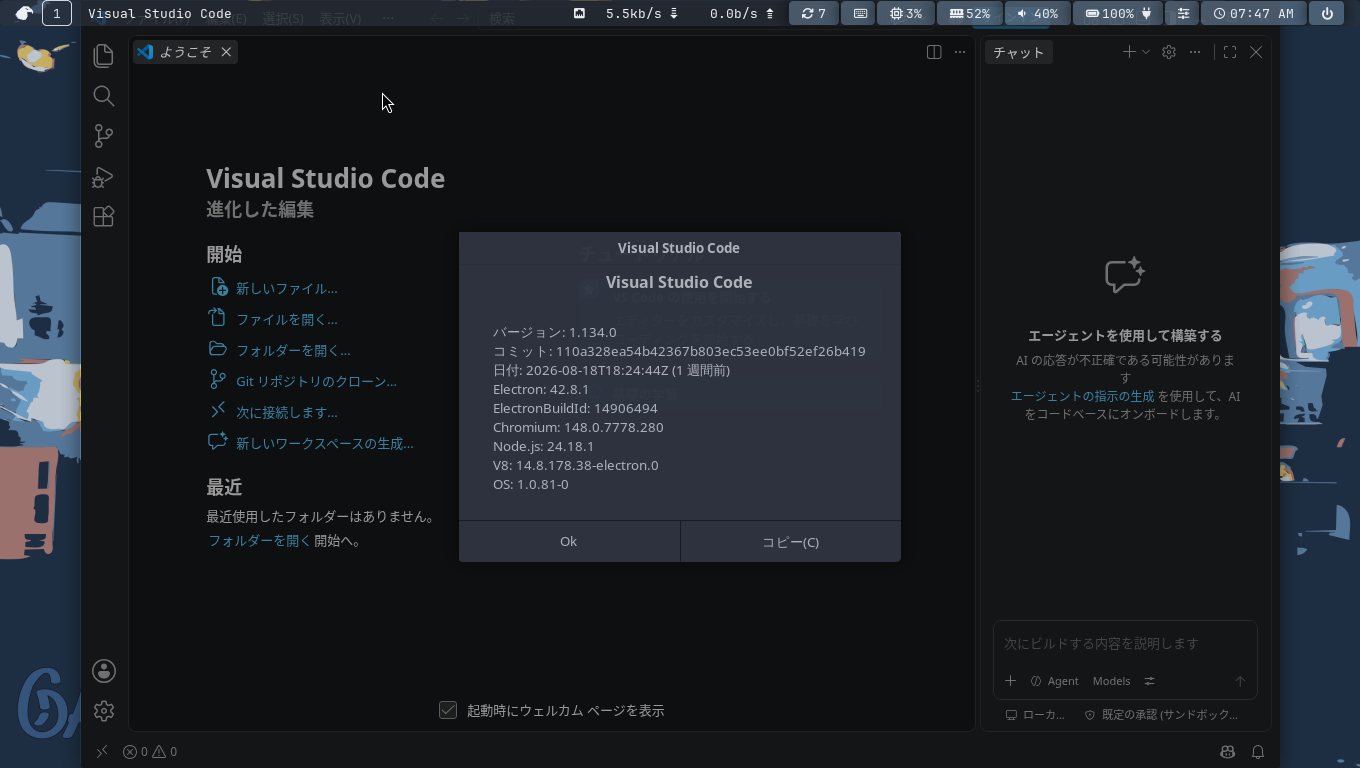Open the Run and Debug view
Screen dimensions: 1360x768
[x=103, y=177]
